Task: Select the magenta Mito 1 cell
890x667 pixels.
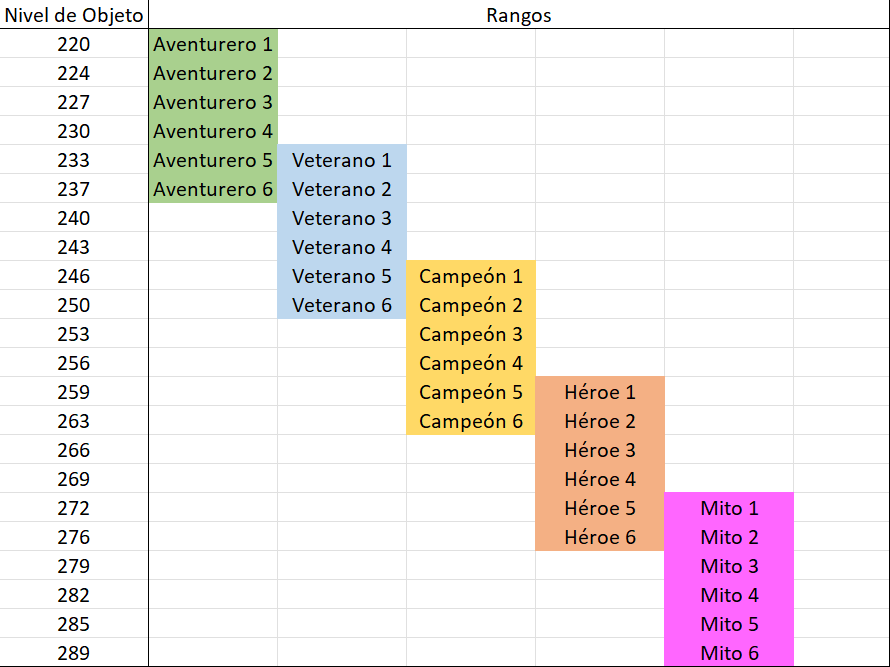Action: click(x=729, y=508)
